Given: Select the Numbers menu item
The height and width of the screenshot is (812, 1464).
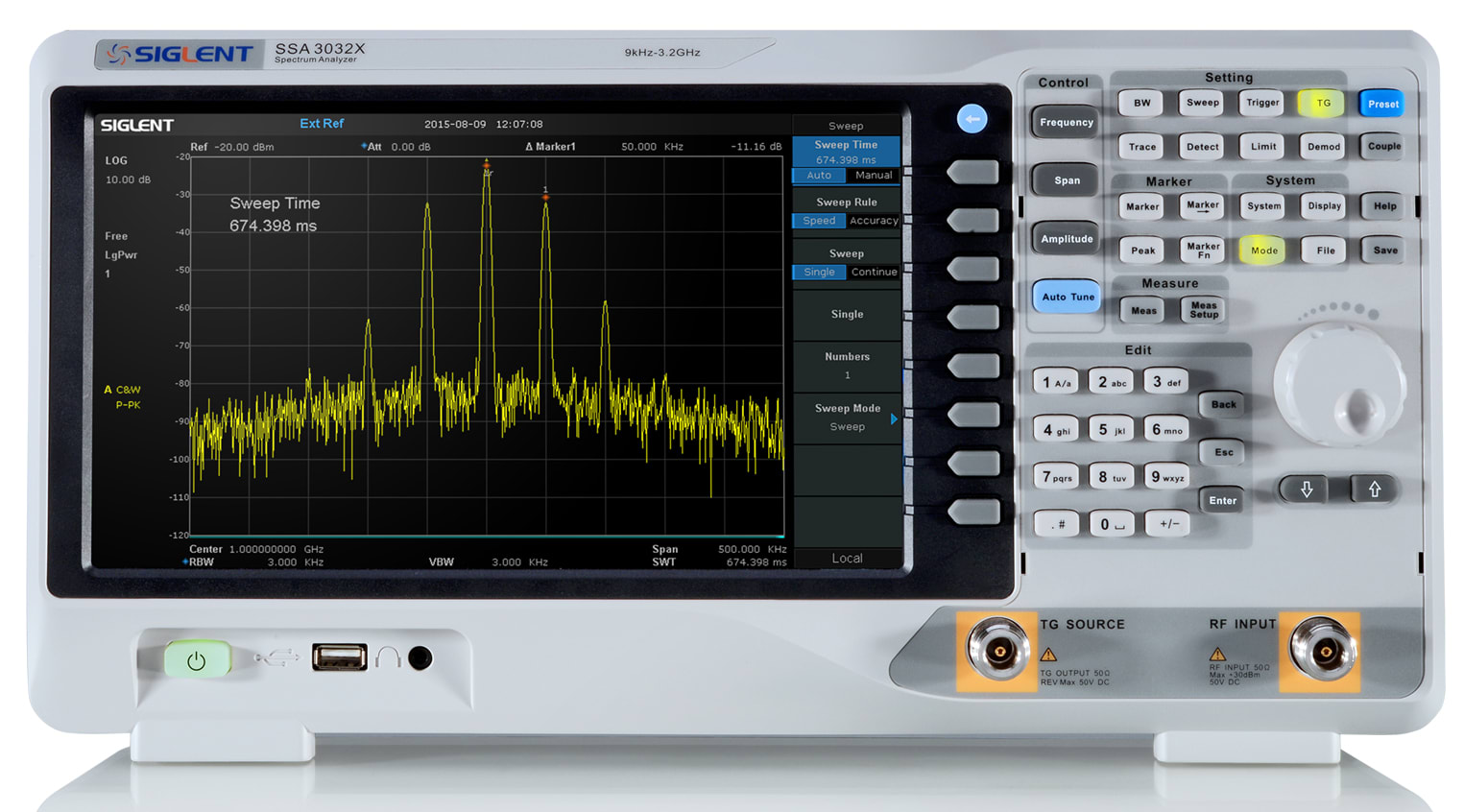Looking at the screenshot, I should click(847, 366).
